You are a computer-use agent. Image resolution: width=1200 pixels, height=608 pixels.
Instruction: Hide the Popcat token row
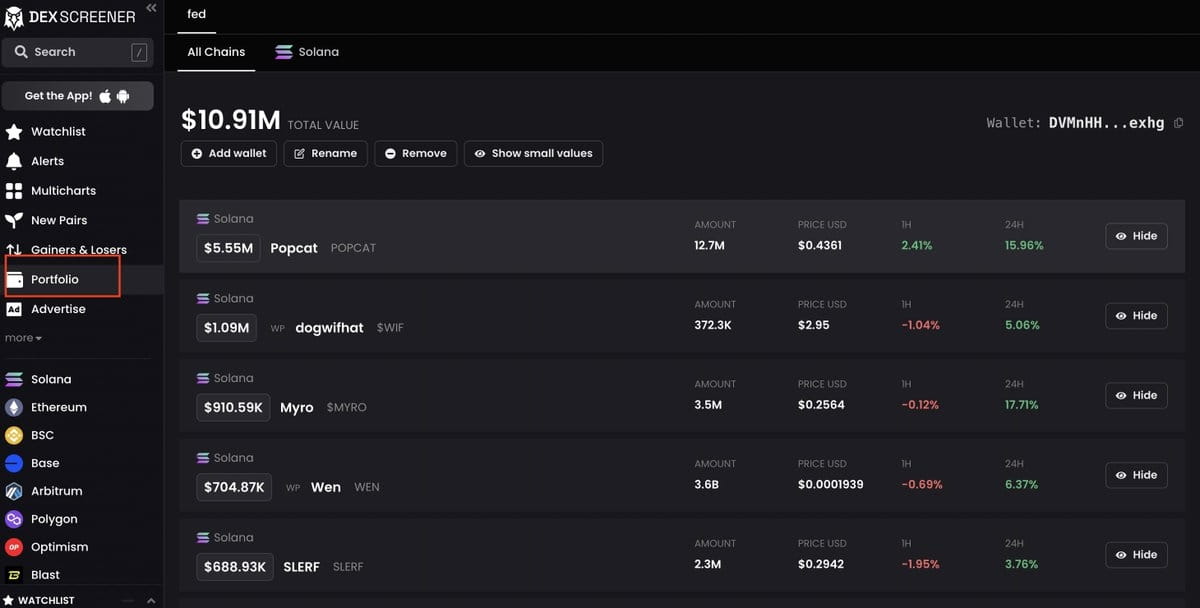pos(1136,236)
